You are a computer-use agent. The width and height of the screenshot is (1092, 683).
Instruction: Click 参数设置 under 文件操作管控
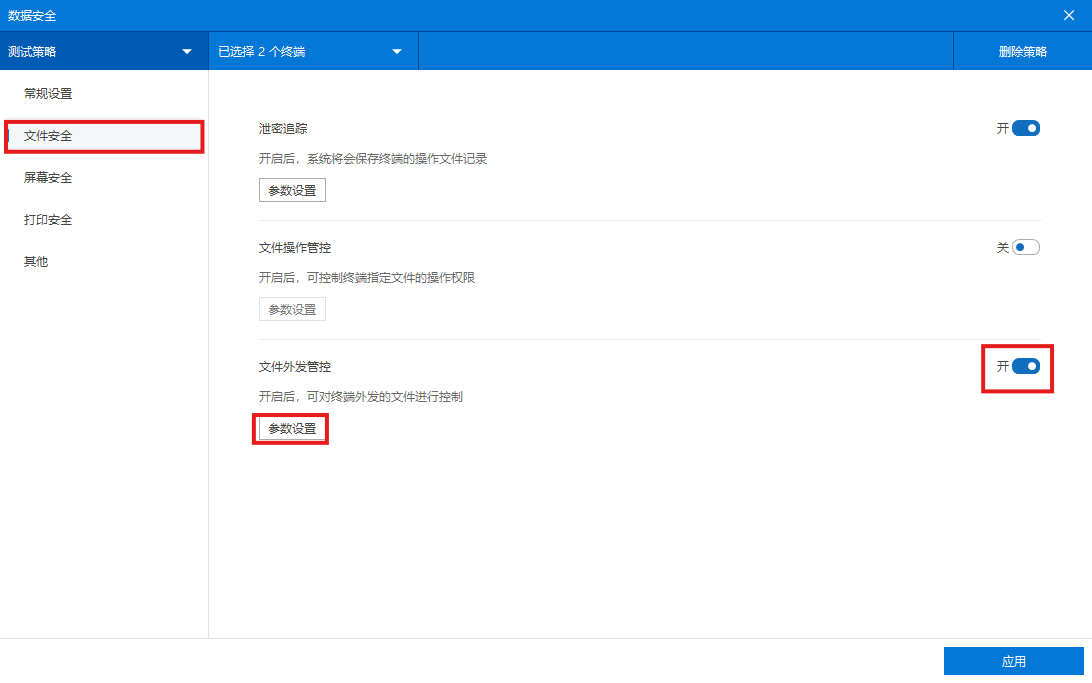click(x=292, y=309)
